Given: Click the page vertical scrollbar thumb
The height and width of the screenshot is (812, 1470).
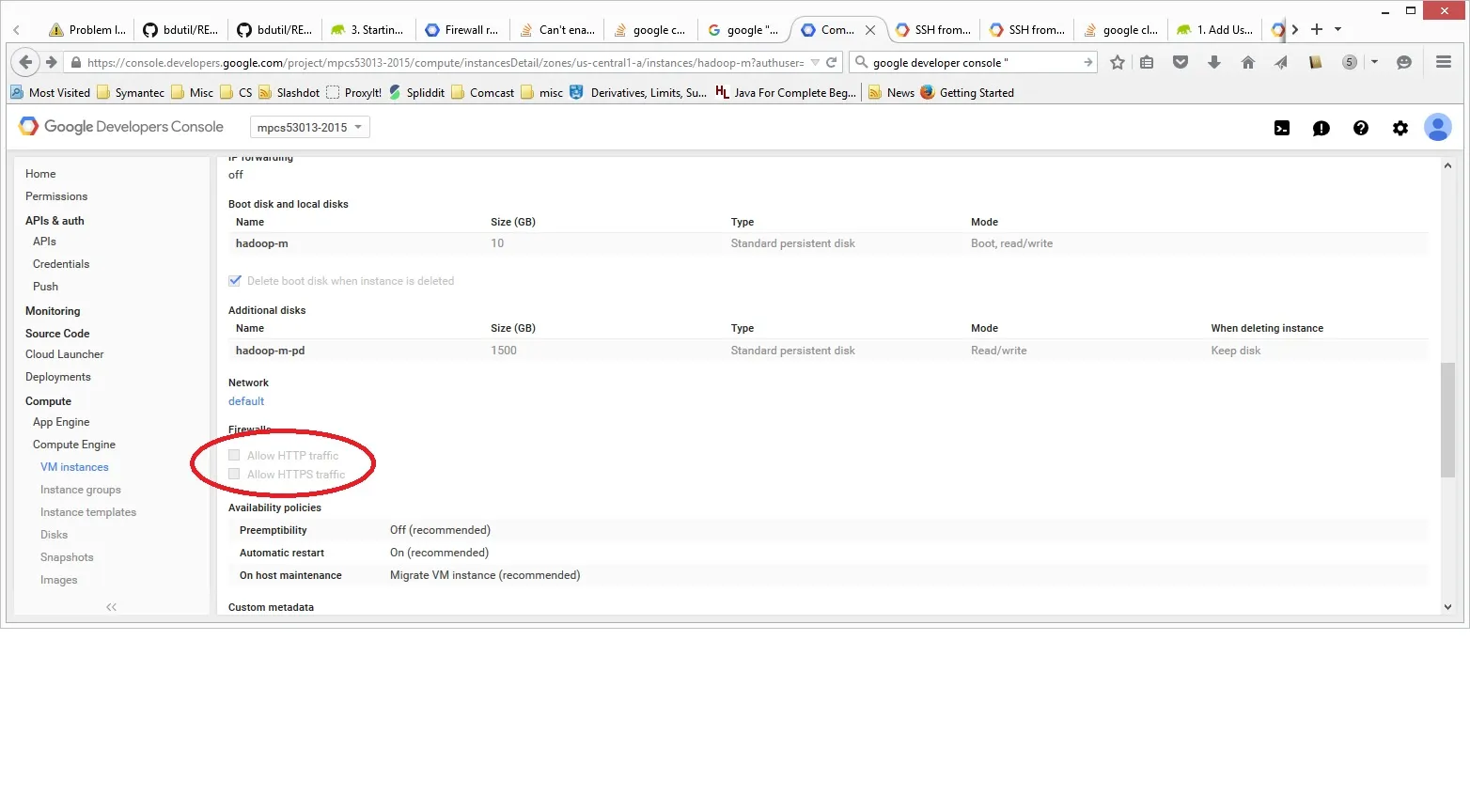Looking at the screenshot, I should (x=1447, y=419).
